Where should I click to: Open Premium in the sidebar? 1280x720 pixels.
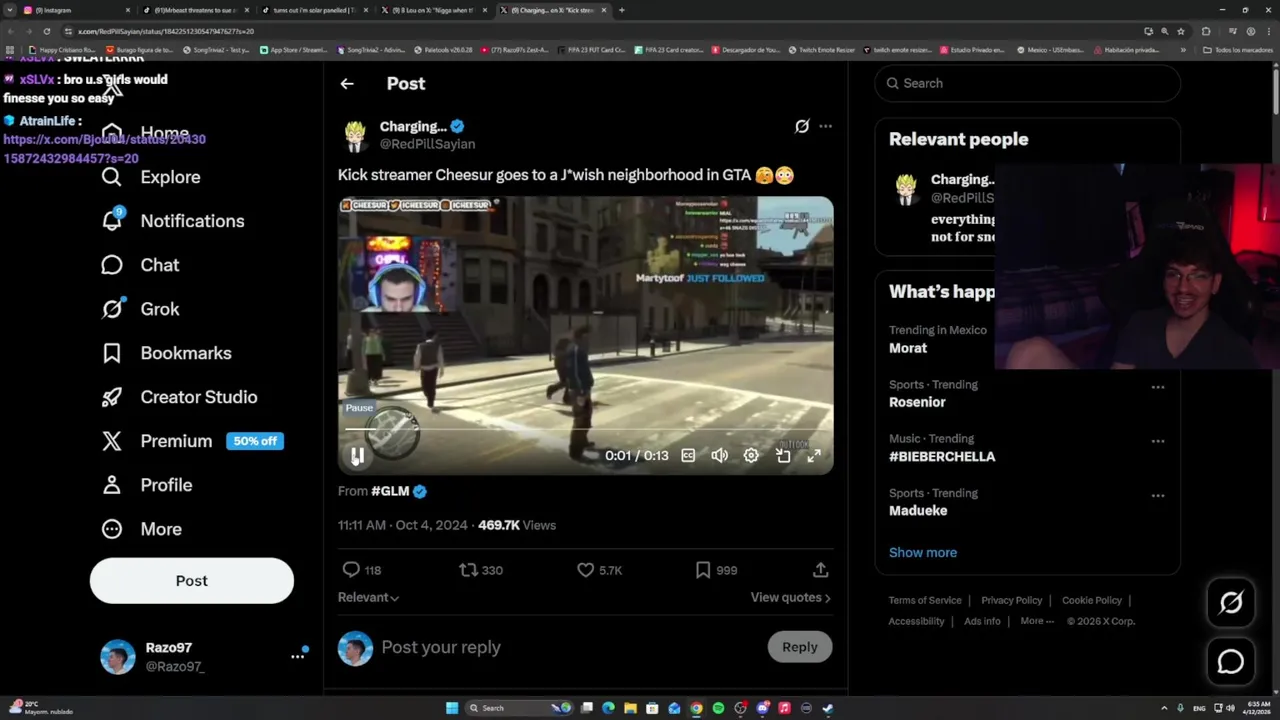157,441
